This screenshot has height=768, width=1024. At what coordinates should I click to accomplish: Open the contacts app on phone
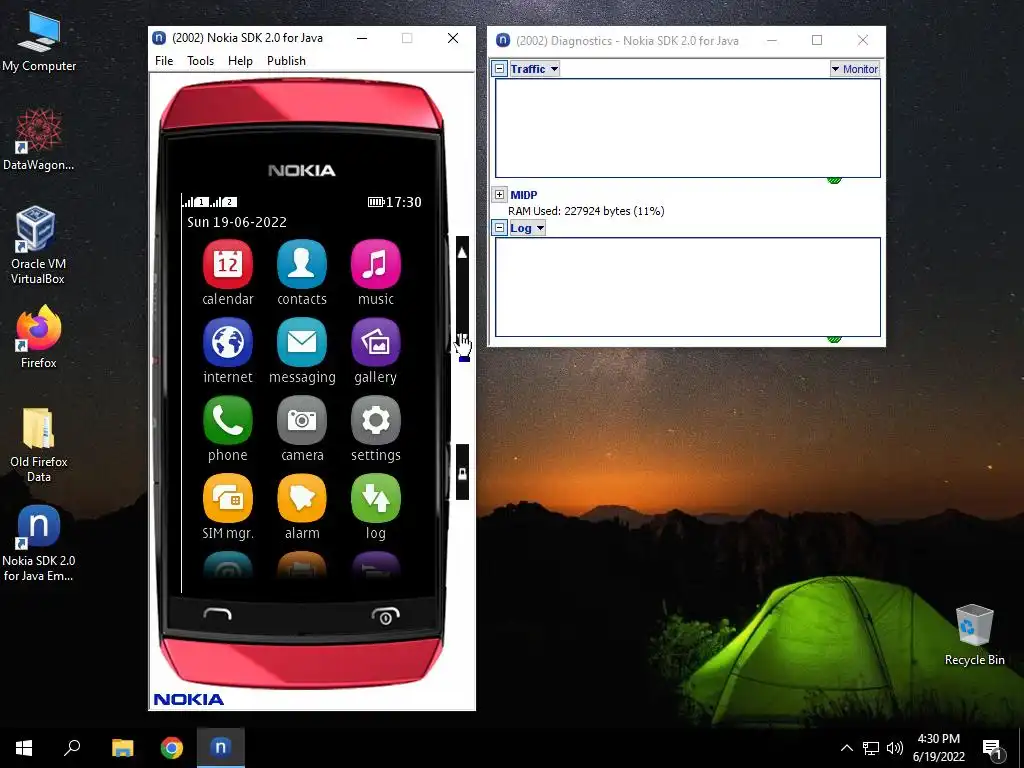[x=302, y=264]
